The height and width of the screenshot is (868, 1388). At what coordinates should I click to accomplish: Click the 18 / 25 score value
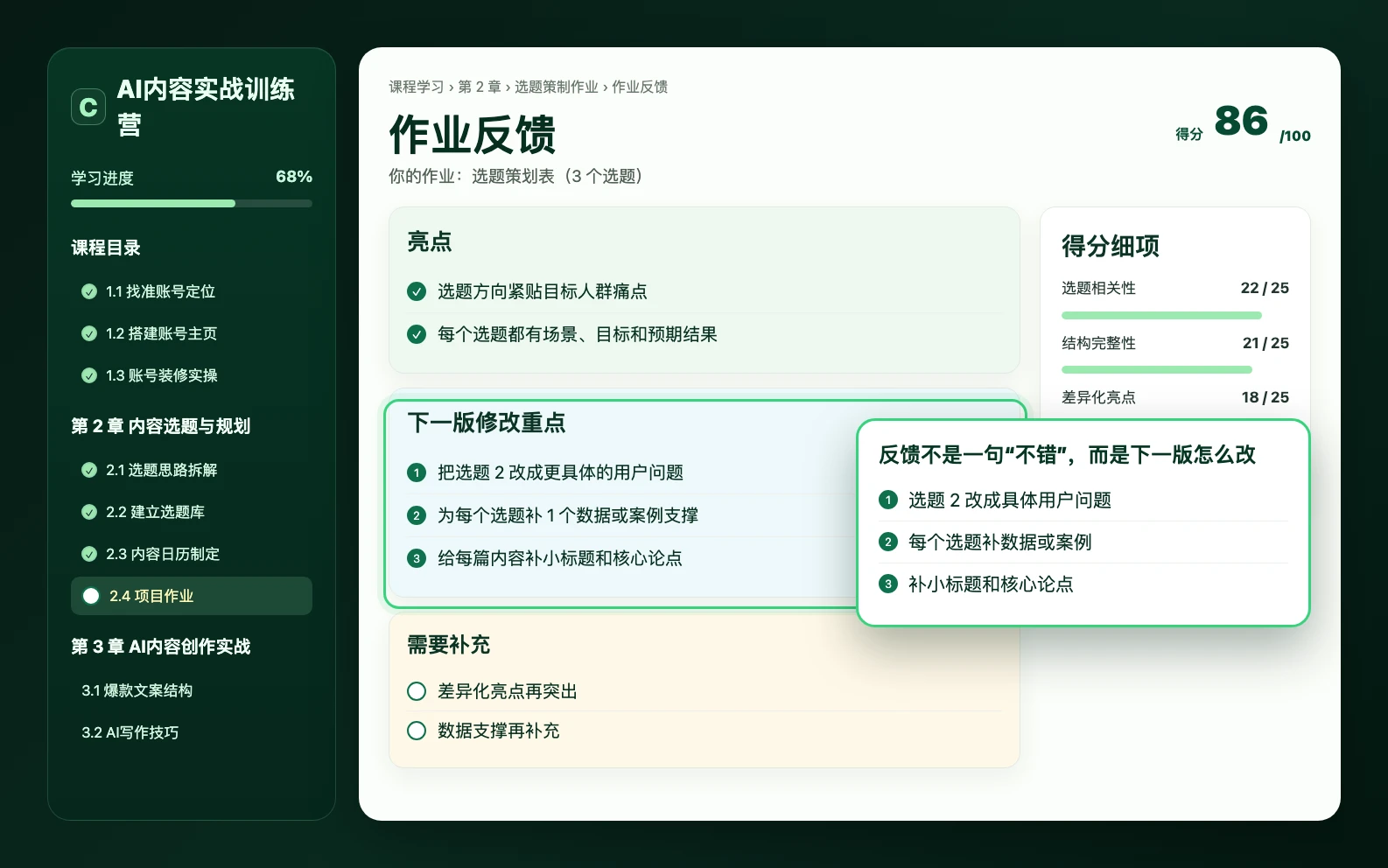point(1265,397)
